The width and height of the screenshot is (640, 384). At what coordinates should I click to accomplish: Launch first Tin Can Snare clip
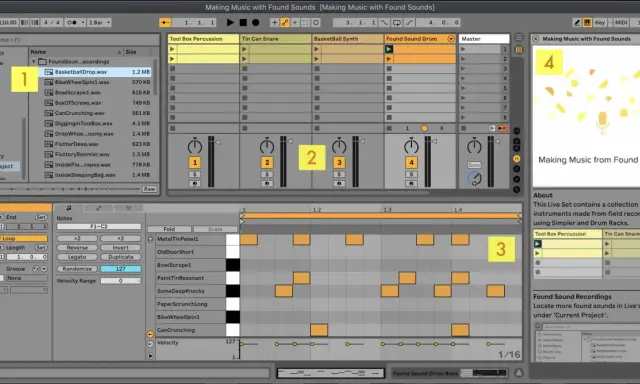coord(244,49)
